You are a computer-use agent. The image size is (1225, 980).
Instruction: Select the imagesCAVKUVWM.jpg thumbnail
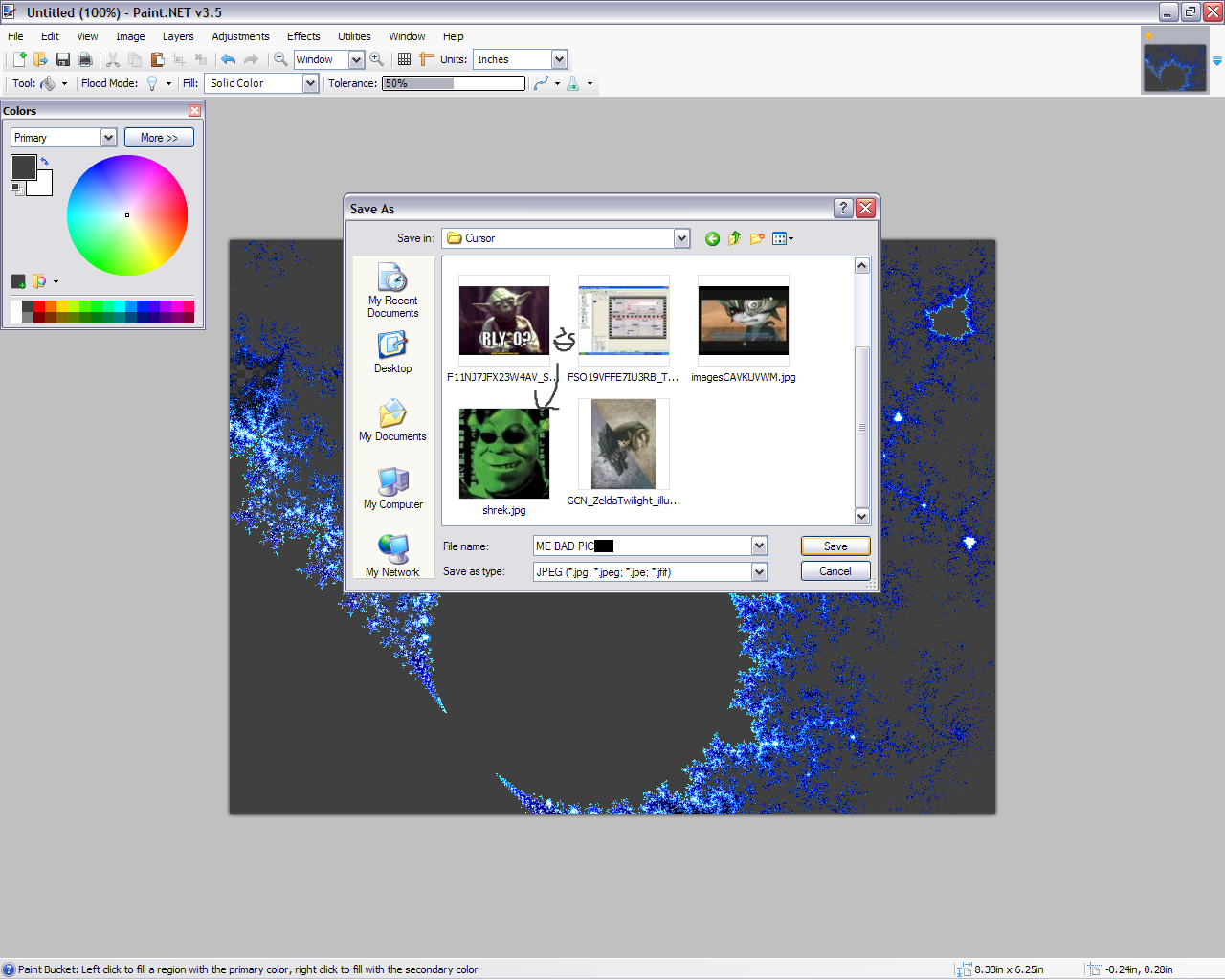pos(744,321)
